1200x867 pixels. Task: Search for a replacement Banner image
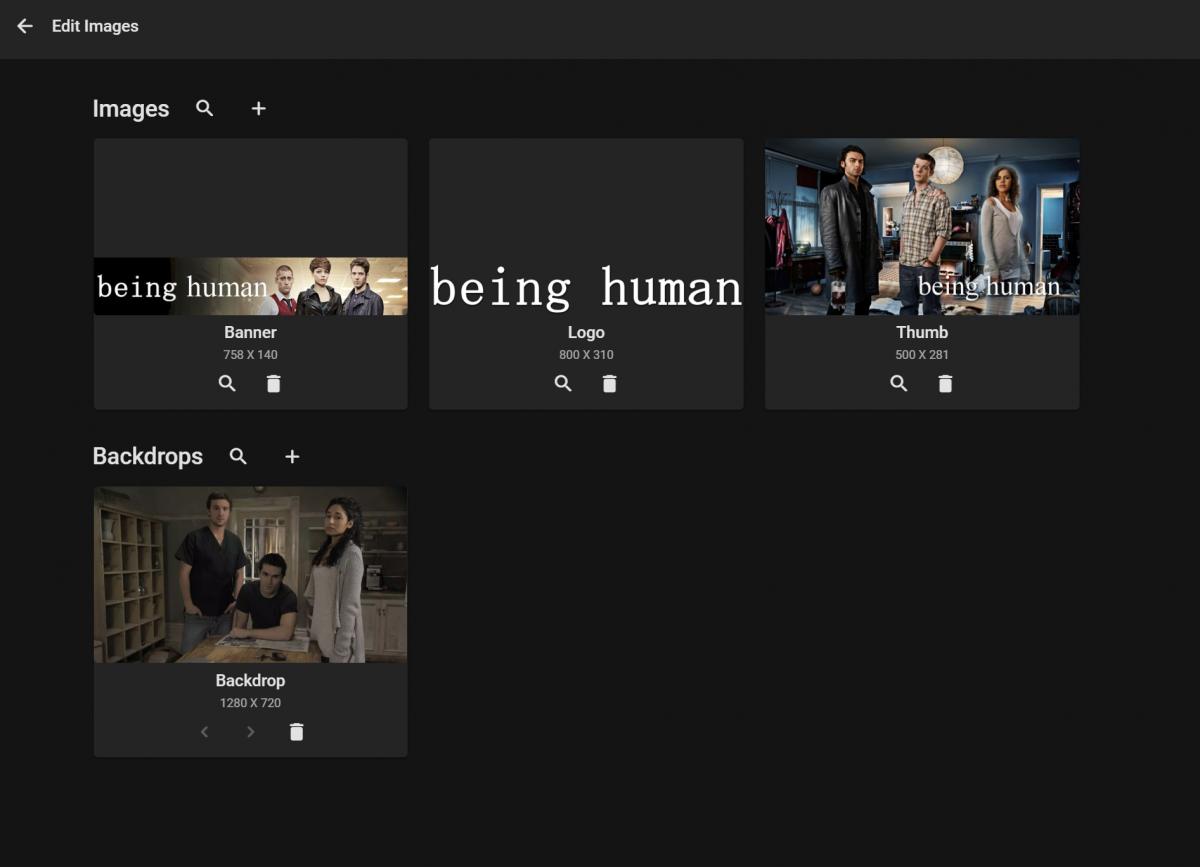227,383
